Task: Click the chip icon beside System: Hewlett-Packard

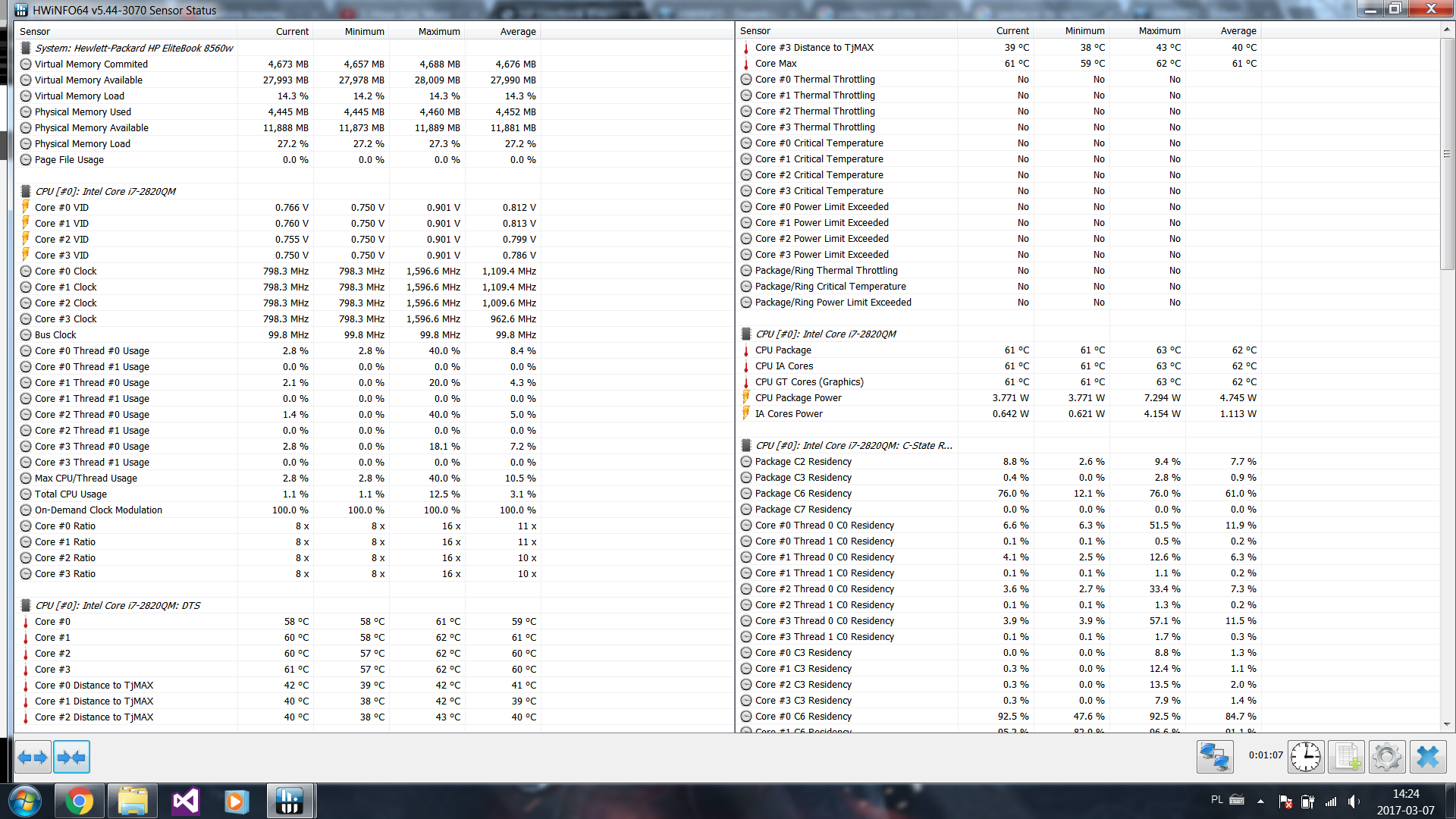Action: (26, 48)
